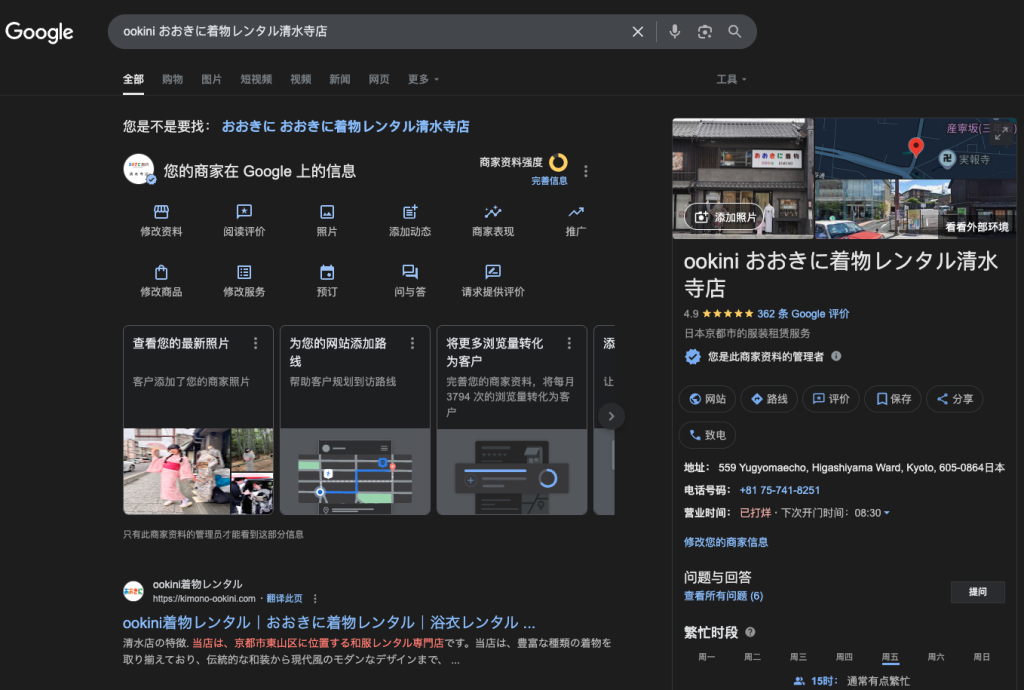Viewport: 1024px width, 690px height.
Task: Clear the search box with X icon
Action: coord(637,31)
